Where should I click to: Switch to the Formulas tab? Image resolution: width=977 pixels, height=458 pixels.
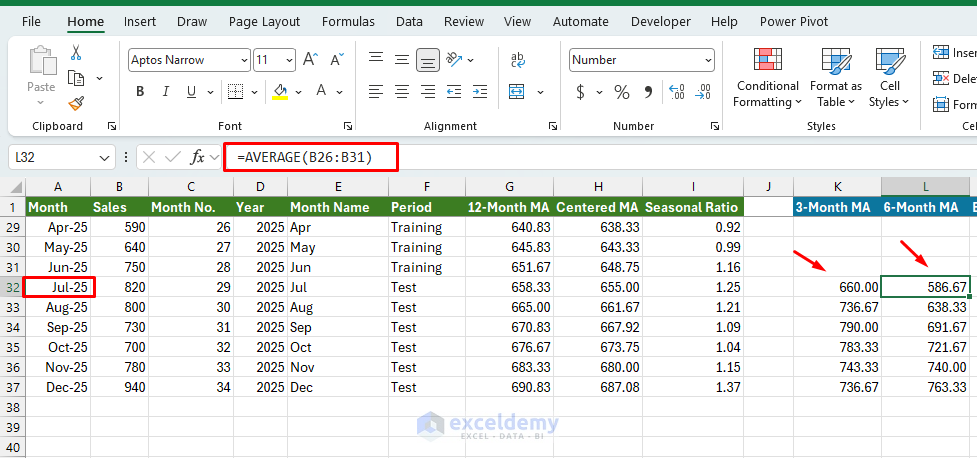point(348,22)
